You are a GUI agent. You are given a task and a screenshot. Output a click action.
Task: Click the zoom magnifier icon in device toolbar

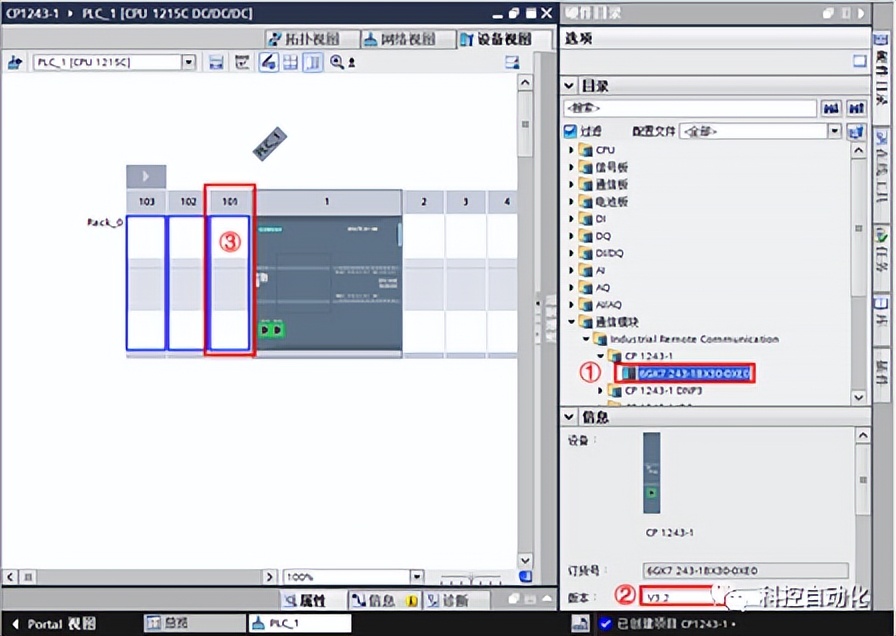coord(336,62)
